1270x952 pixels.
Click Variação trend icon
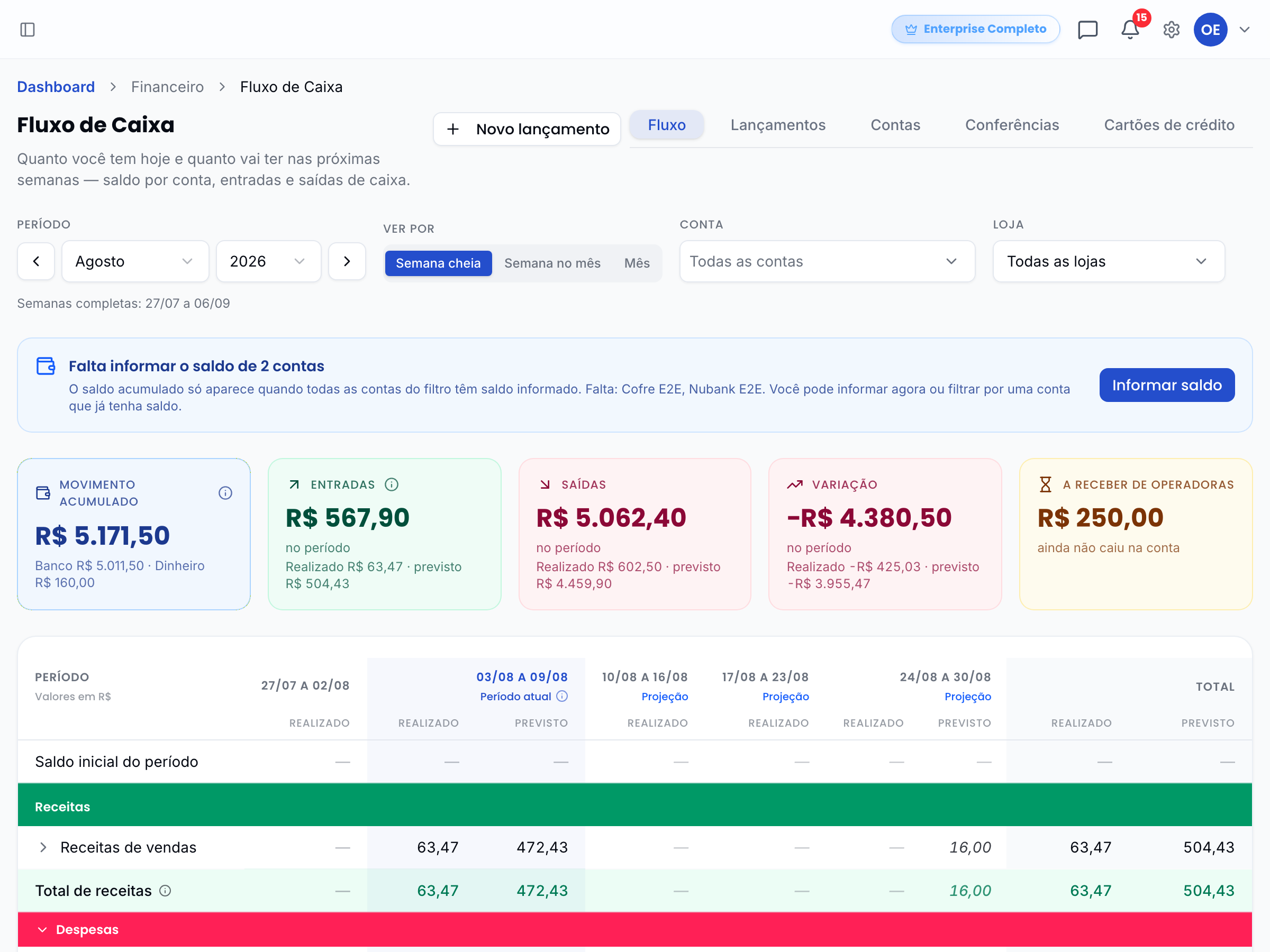coord(795,485)
